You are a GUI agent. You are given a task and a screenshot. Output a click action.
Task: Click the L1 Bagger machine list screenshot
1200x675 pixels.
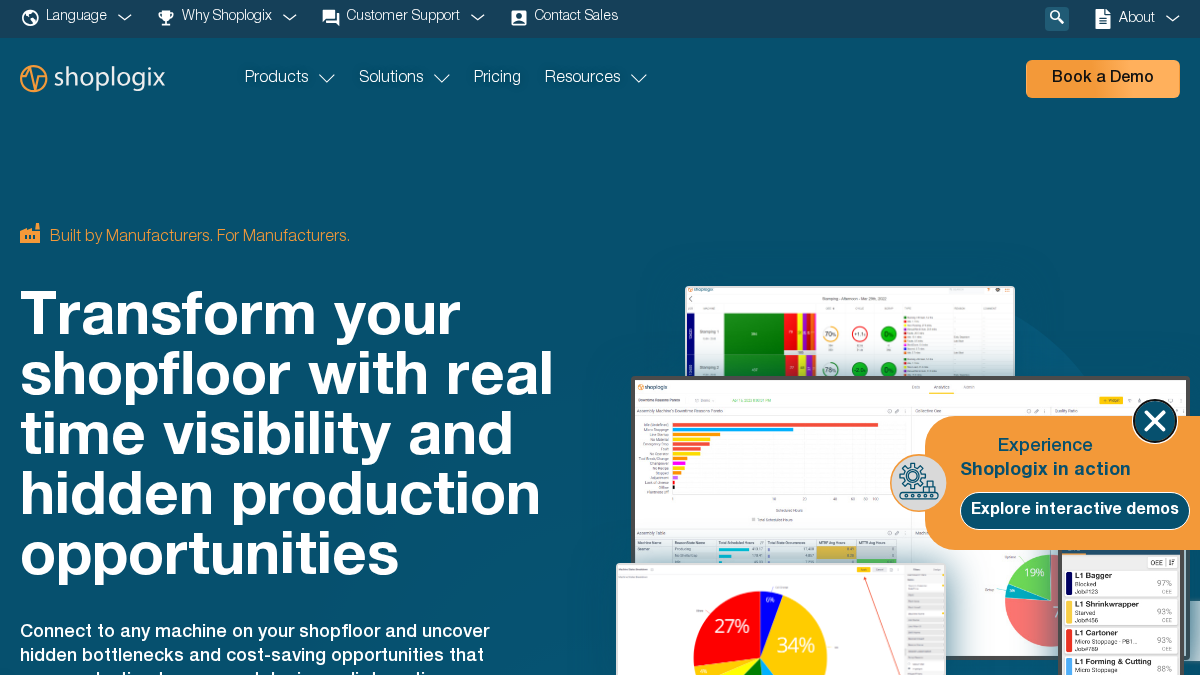pos(1120,613)
